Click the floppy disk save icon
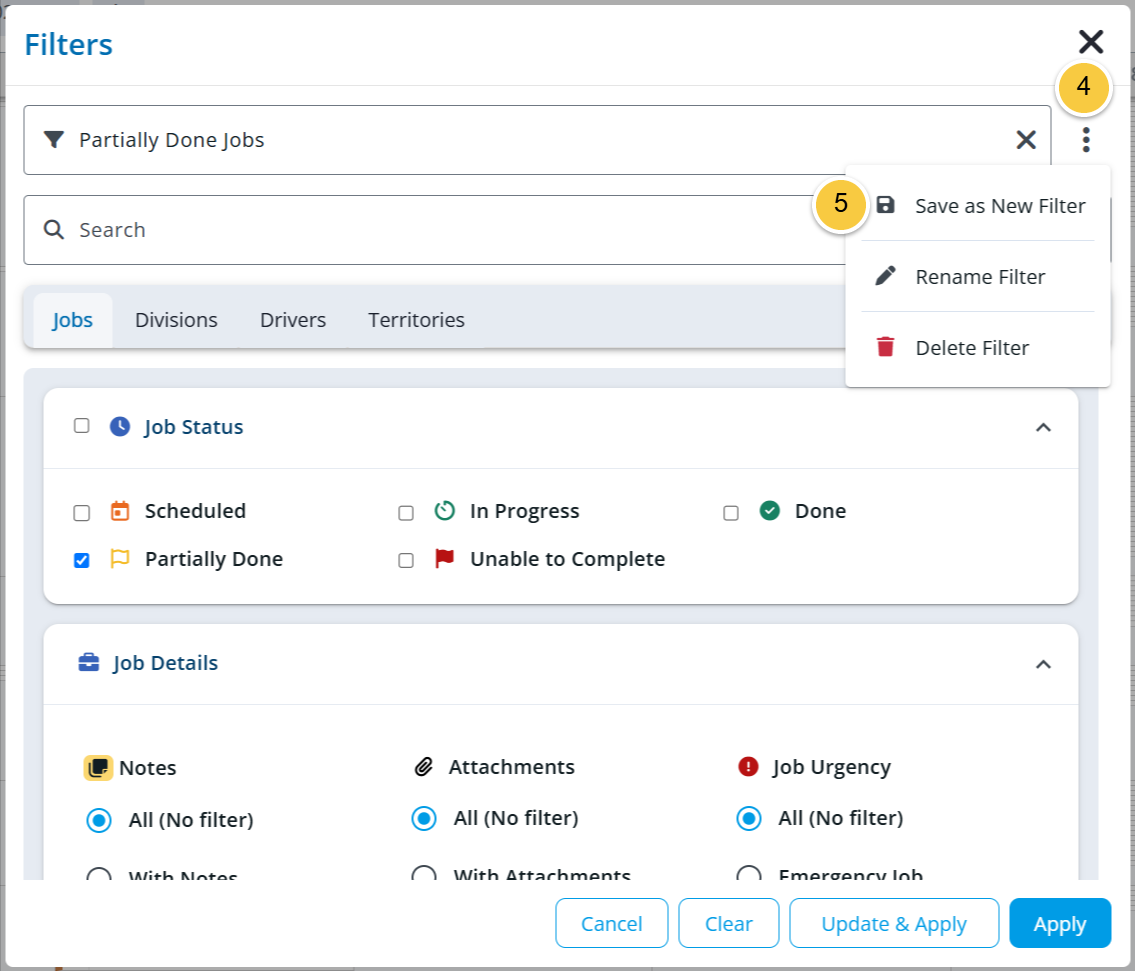This screenshot has width=1135, height=971. 885,205
